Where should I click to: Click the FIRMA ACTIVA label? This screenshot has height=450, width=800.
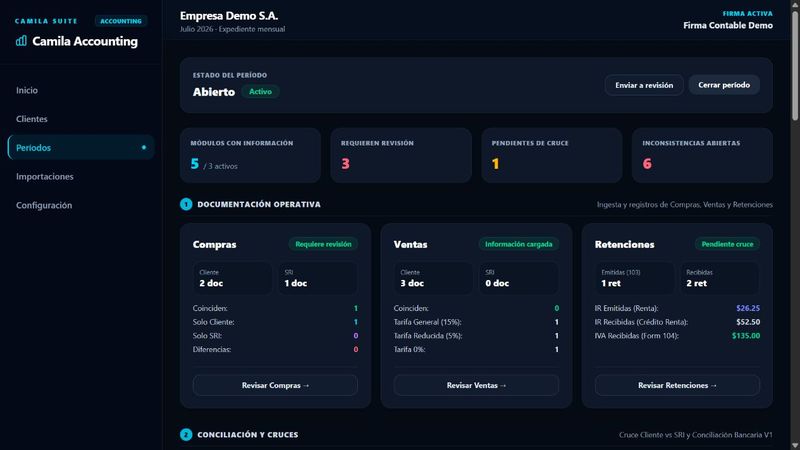point(747,13)
